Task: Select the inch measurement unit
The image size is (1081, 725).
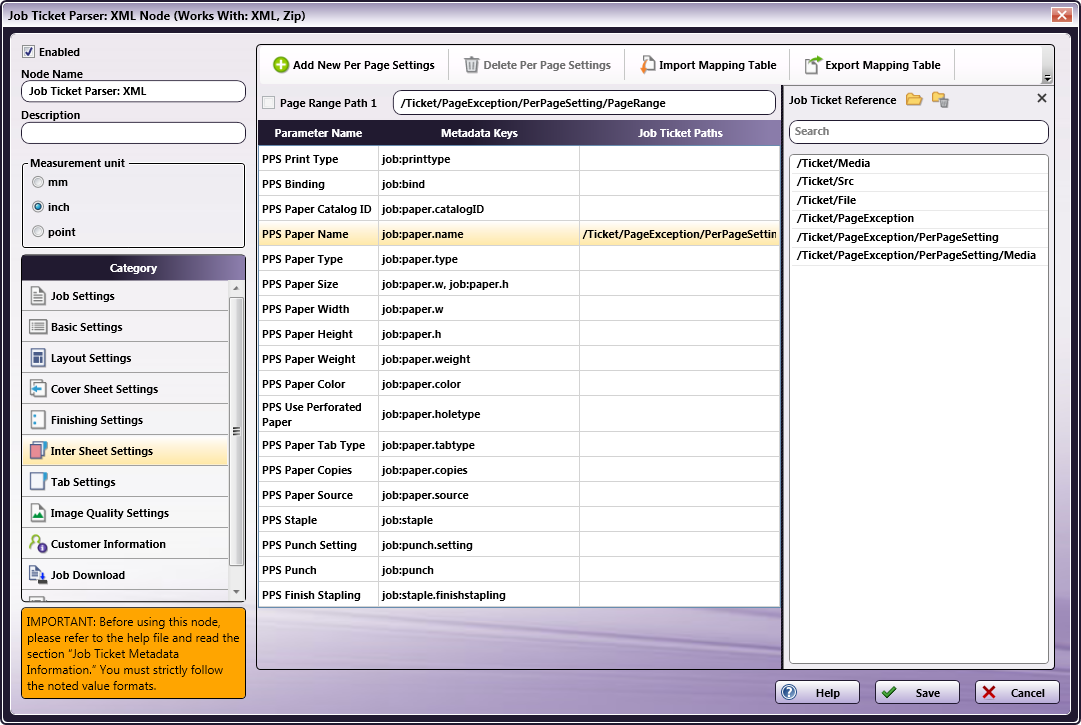Action: click(x=38, y=207)
